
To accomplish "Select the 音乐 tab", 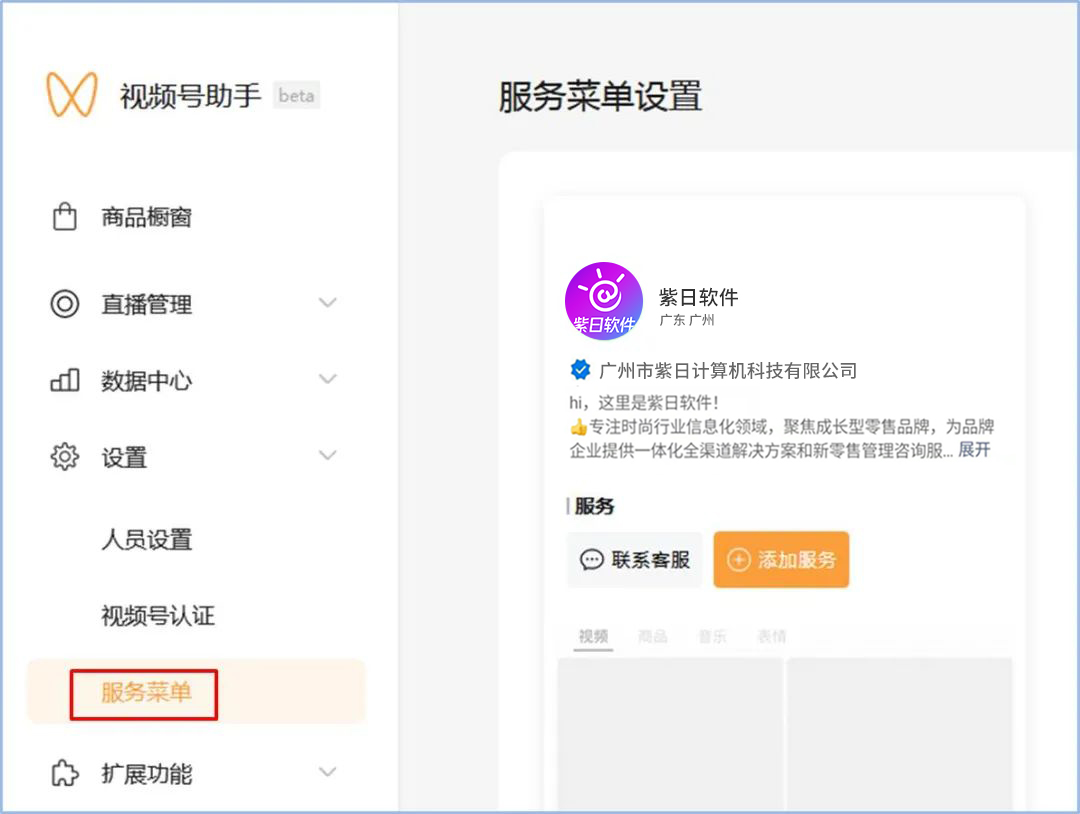I will click(x=712, y=635).
